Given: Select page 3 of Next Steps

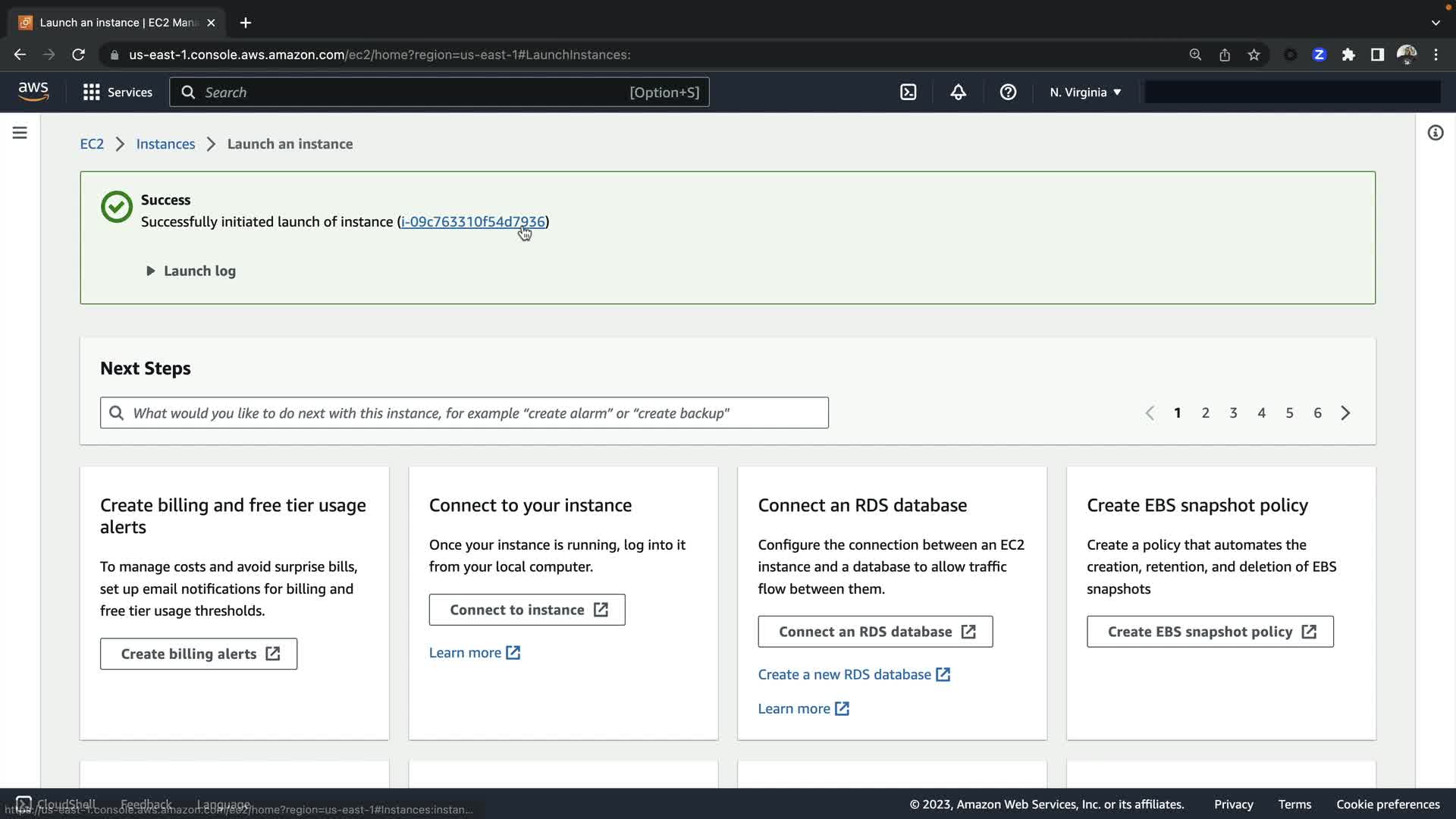Looking at the screenshot, I should [x=1233, y=413].
